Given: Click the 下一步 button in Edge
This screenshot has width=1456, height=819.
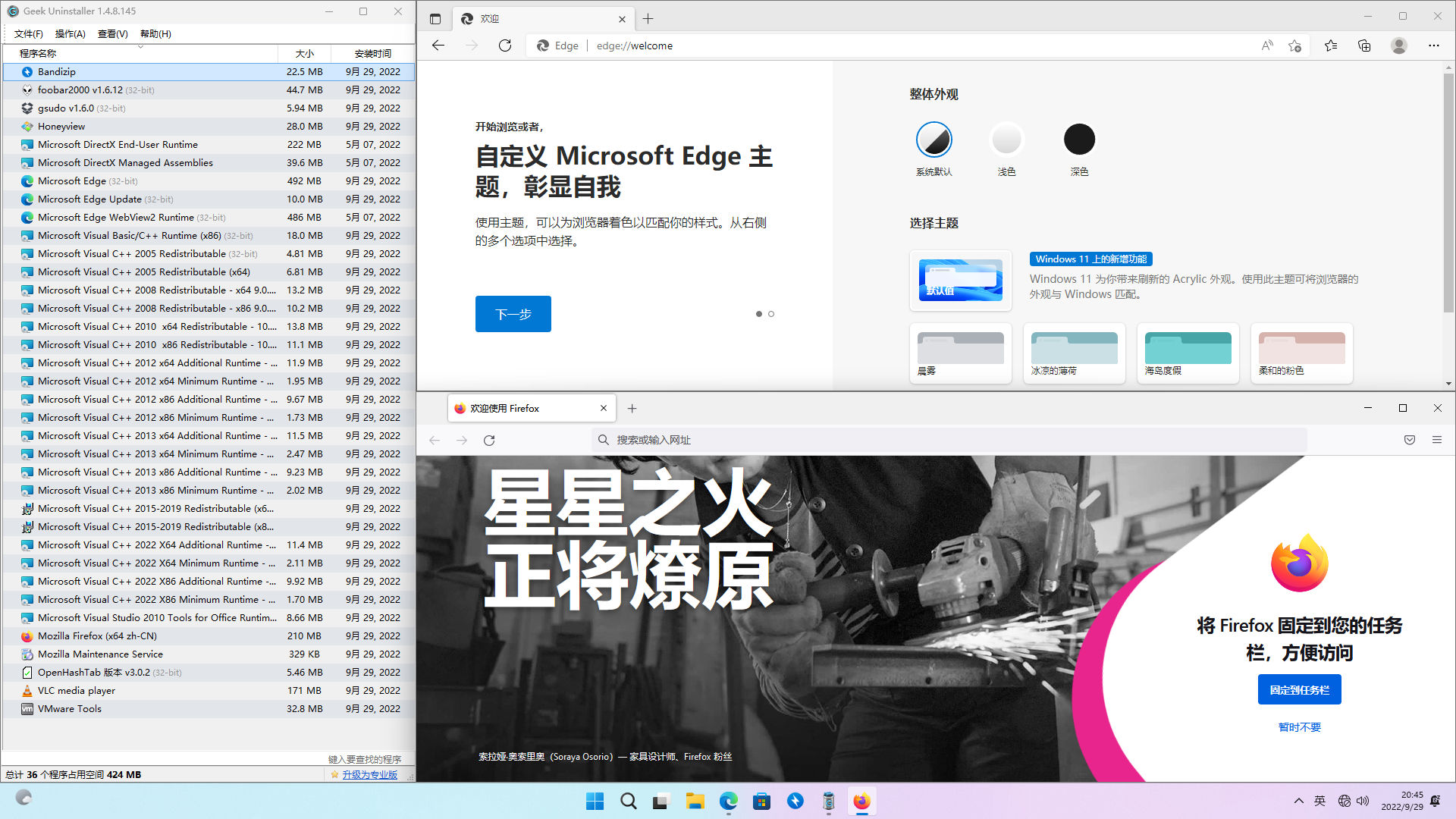Looking at the screenshot, I should click(x=513, y=314).
